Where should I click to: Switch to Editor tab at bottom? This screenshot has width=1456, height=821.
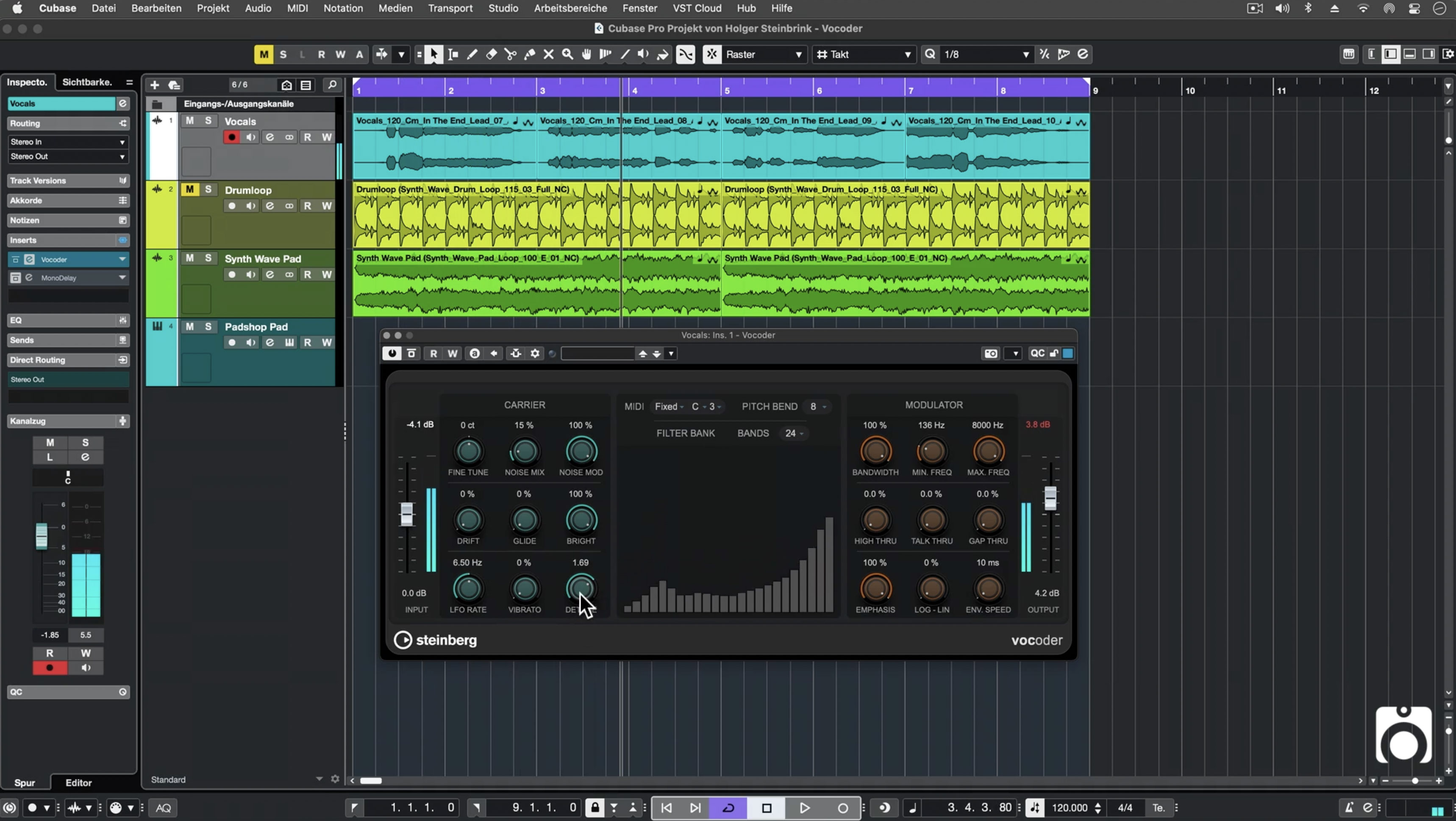[78, 782]
